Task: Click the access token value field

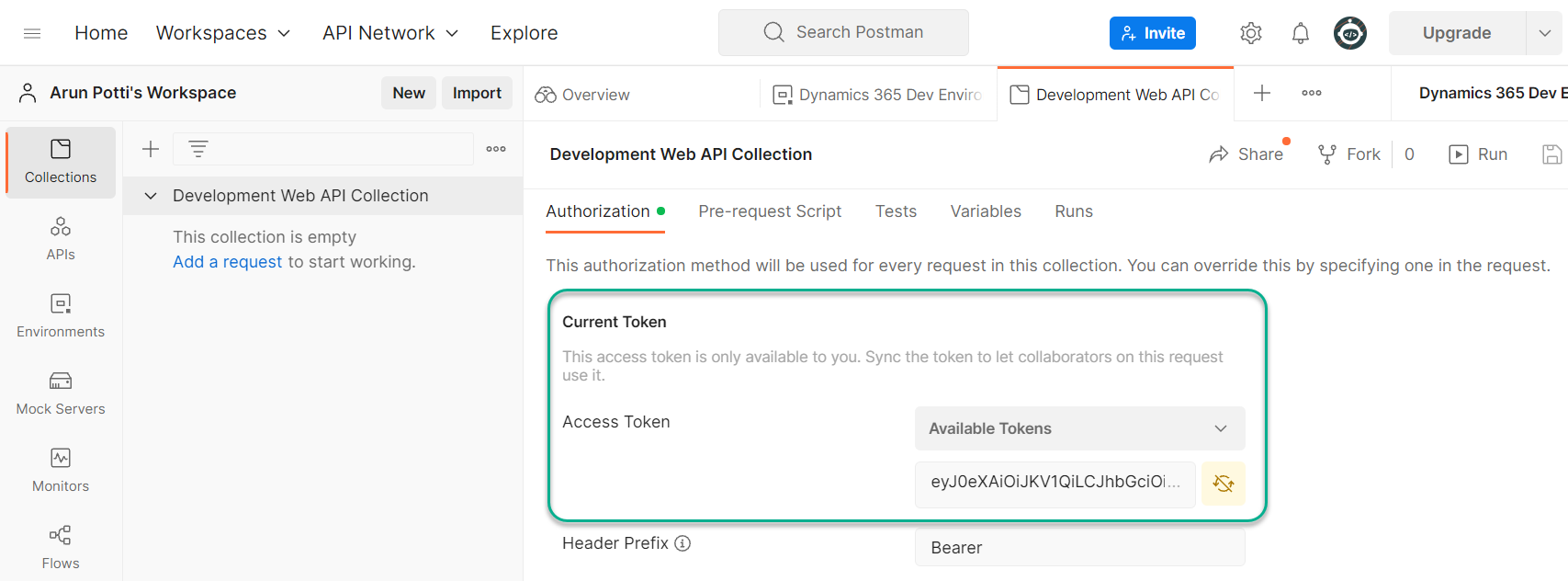Action: (1055, 484)
